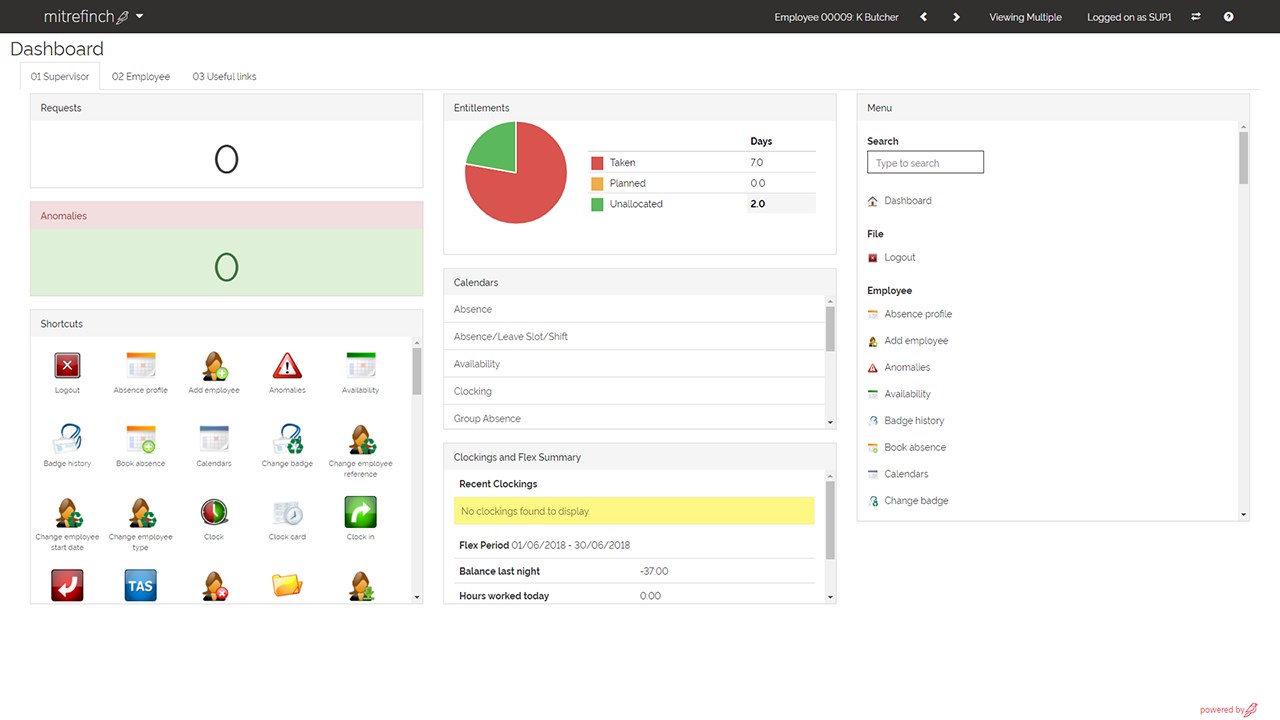Open the Badge history shortcut icon
This screenshot has width=1280, height=720.
coord(67,439)
